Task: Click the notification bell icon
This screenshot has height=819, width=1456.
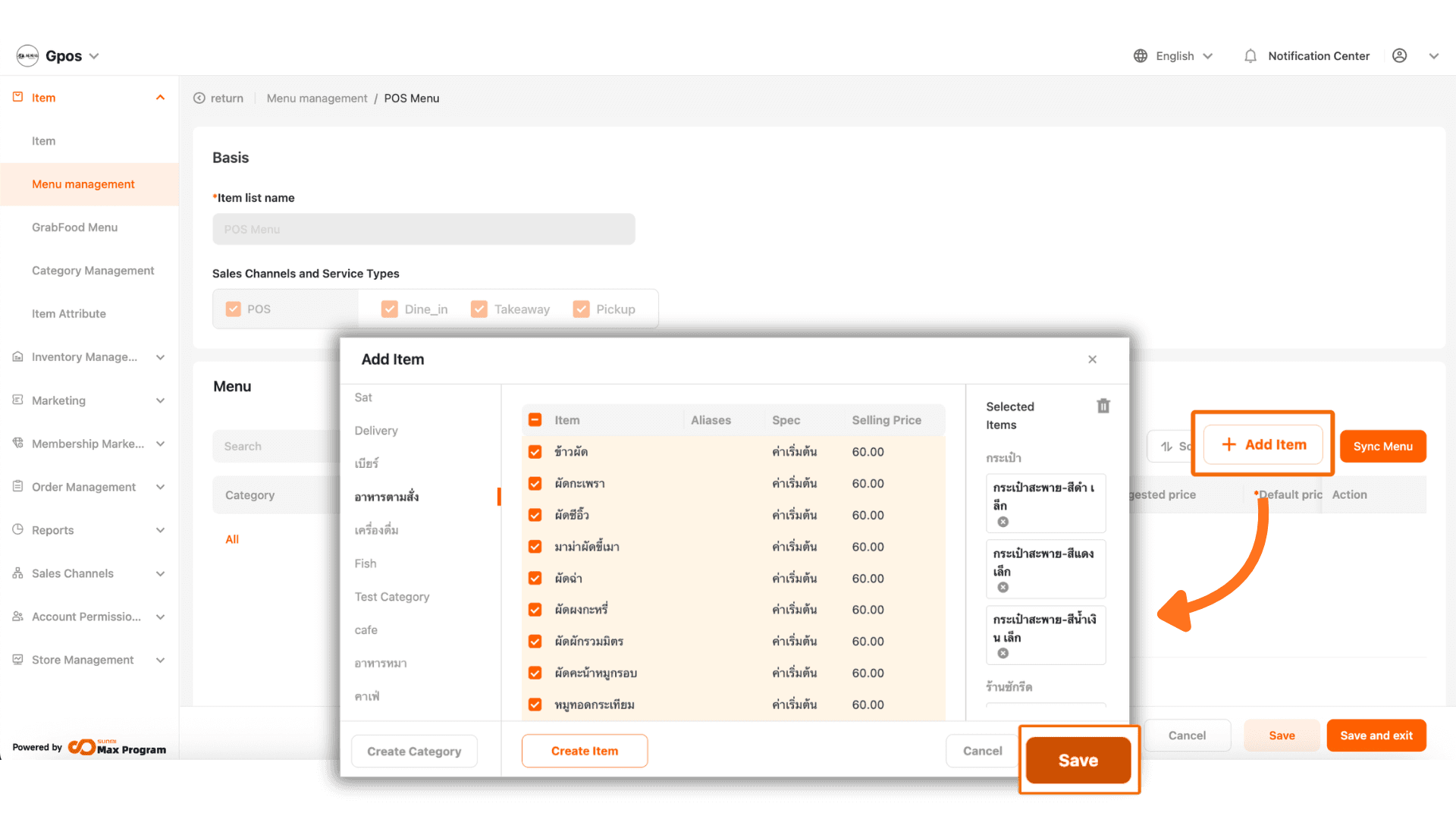Action: pos(1250,56)
